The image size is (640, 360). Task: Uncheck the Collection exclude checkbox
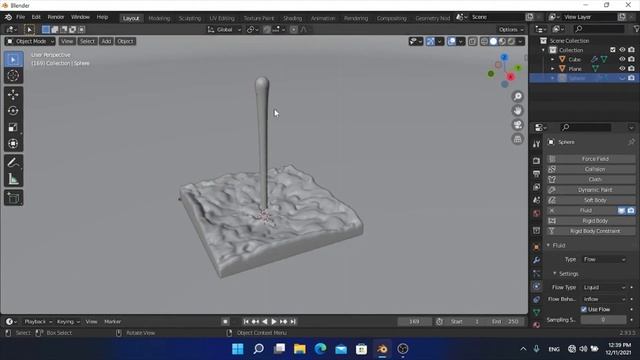pyautogui.click(x=613, y=50)
